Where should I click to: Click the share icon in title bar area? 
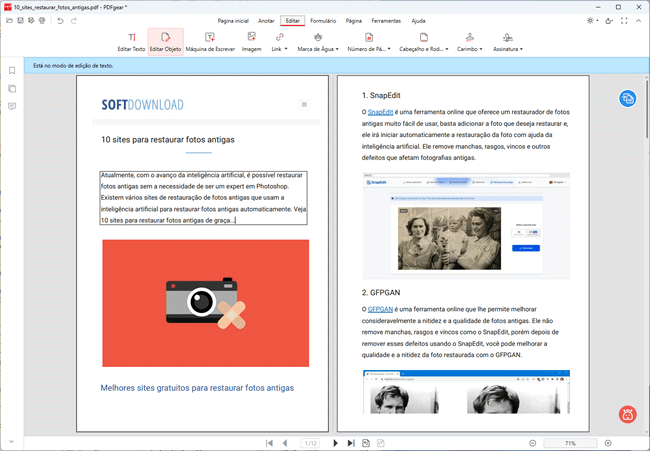tap(609, 21)
